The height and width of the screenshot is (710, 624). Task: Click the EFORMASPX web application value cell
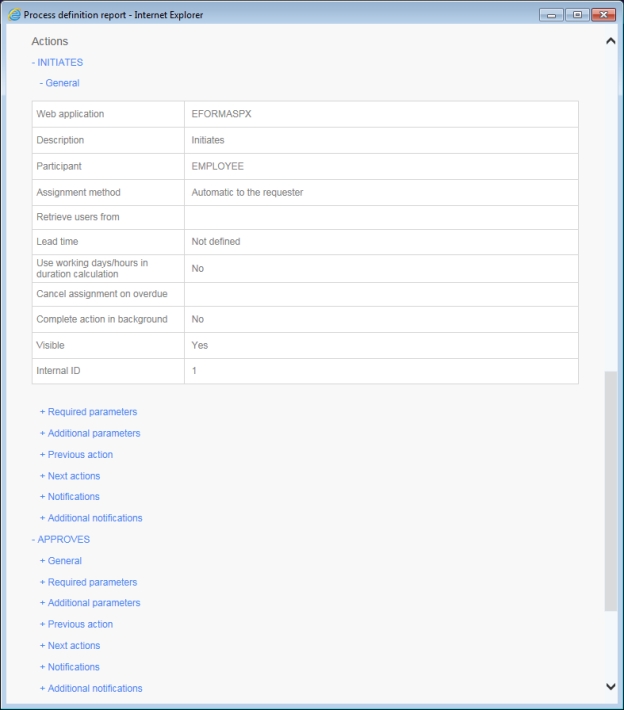point(380,114)
